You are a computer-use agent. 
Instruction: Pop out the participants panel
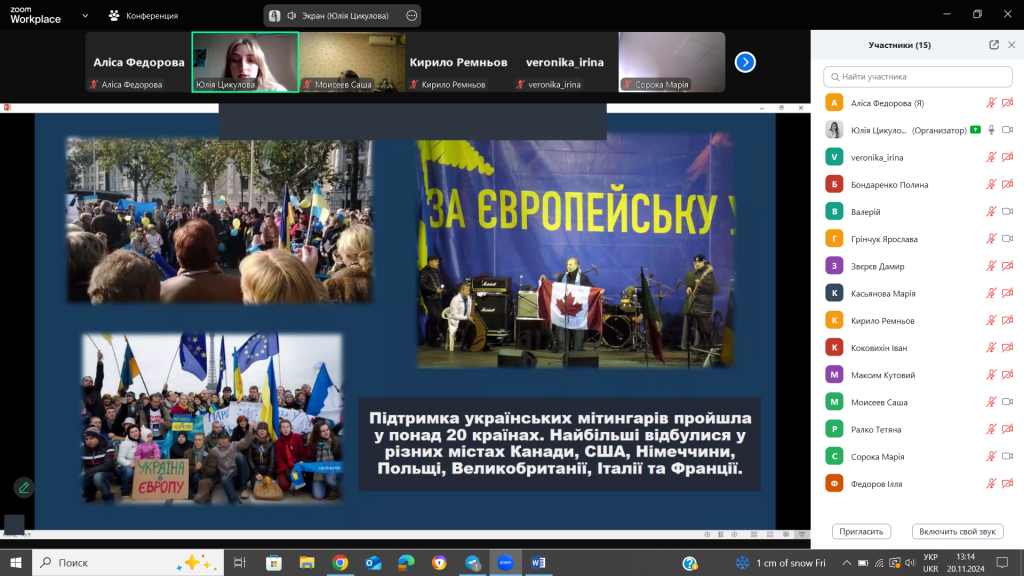(x=994, y=45)
